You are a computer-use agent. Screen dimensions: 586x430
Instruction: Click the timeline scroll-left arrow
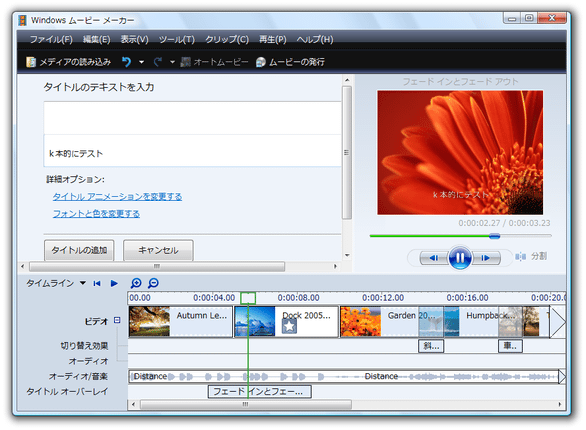click(x=133, y=404)
